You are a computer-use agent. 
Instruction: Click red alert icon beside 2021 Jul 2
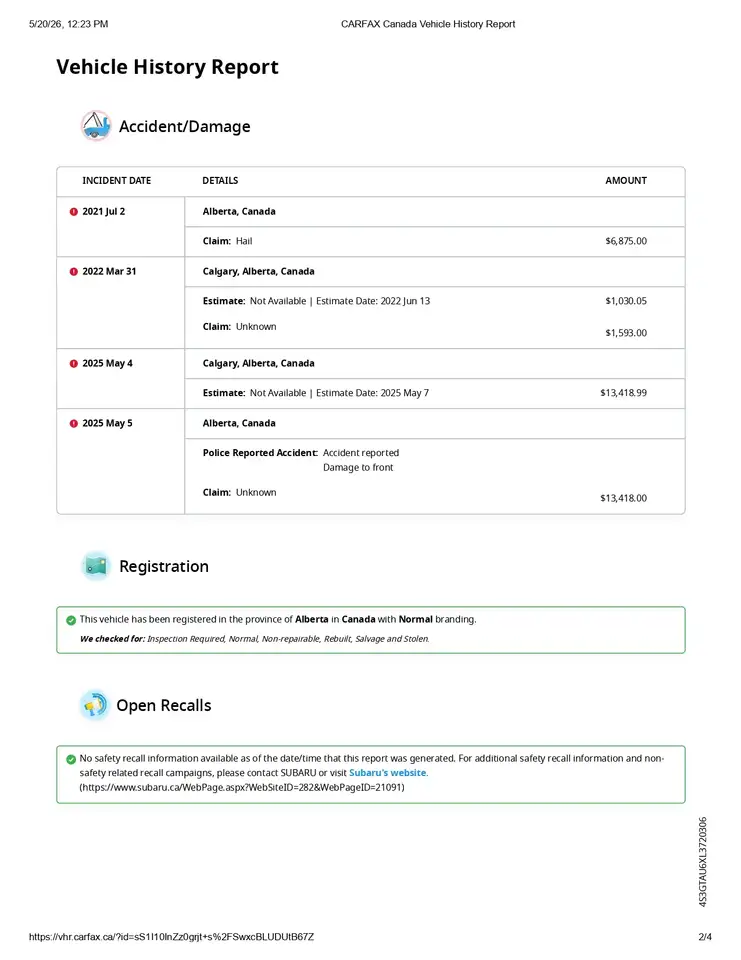(73, 212)
